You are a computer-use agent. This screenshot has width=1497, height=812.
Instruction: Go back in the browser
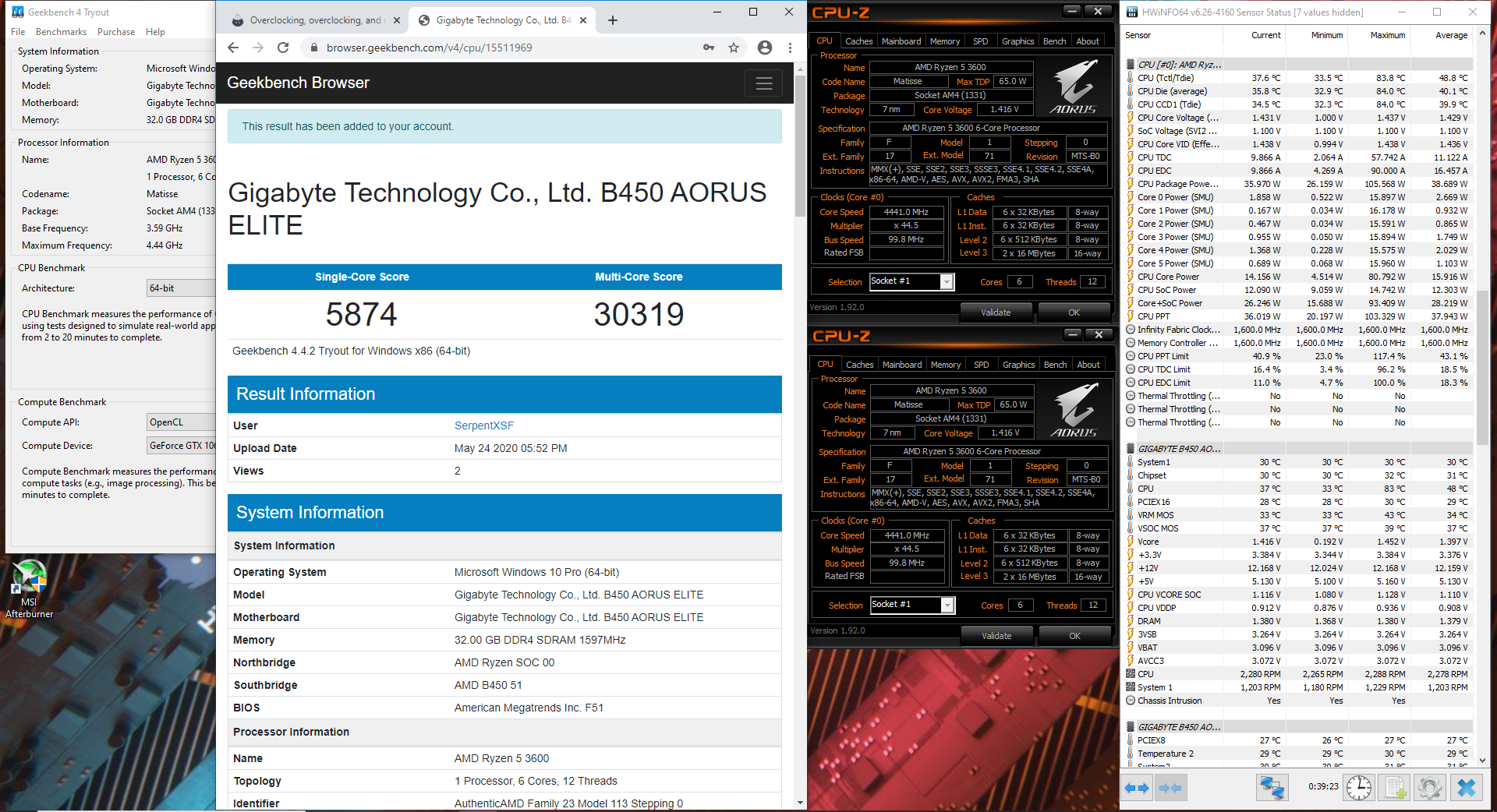pyautogui.click(x=233, y=48)
